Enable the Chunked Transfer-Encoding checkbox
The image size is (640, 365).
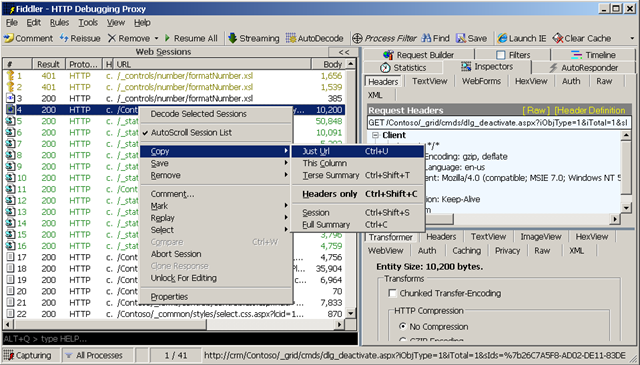(392, 293)
